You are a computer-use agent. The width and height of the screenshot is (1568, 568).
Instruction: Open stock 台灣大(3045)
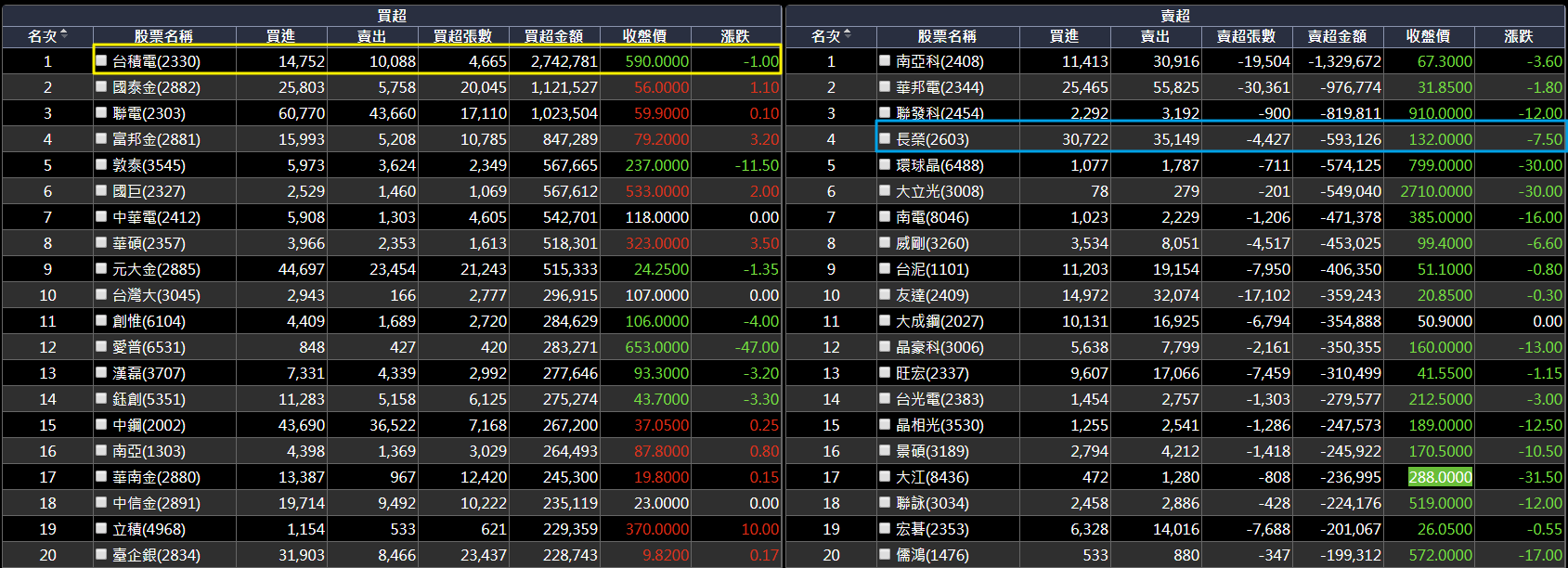coord(156,295)
